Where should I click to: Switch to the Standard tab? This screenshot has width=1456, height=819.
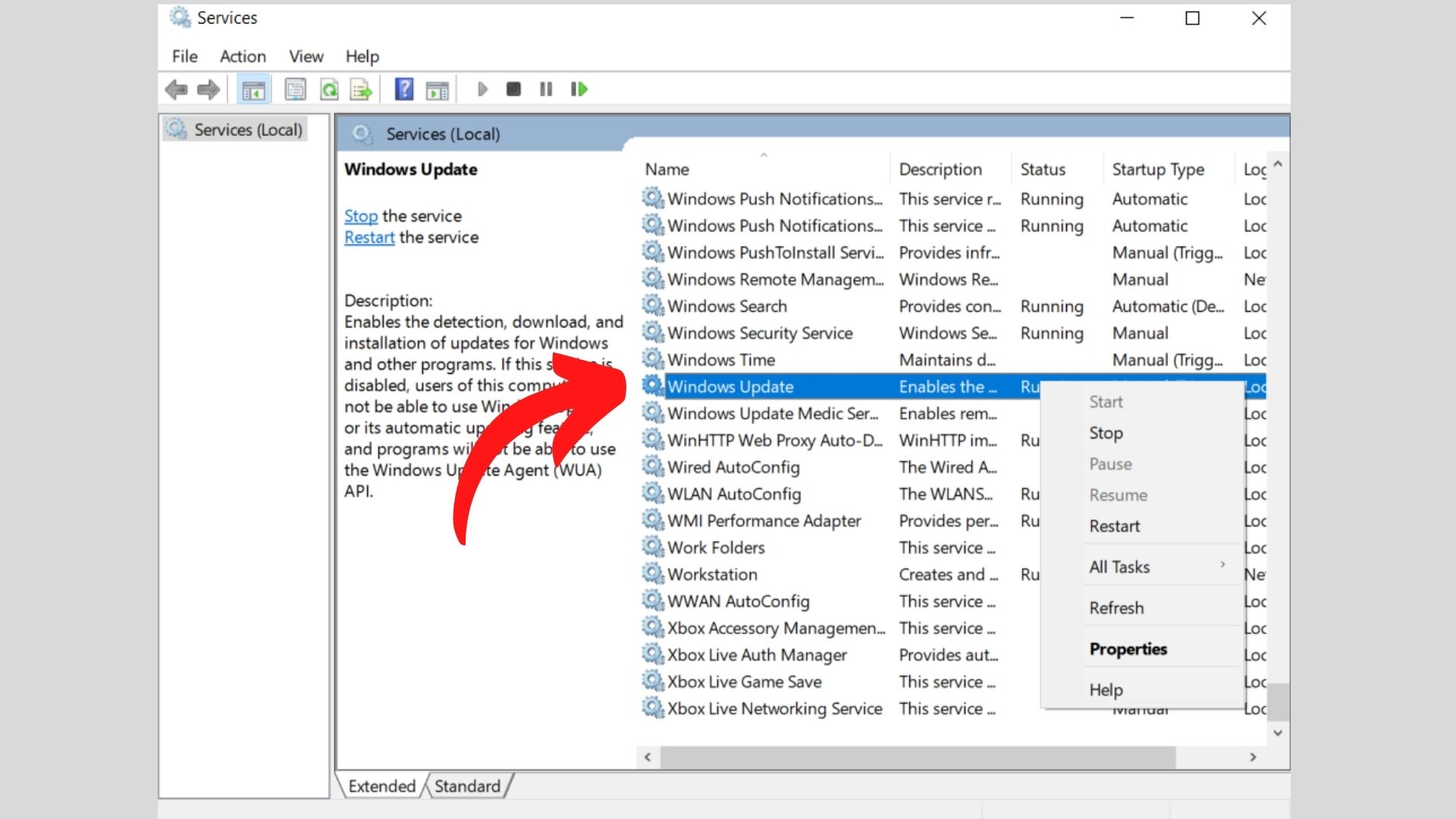(x=467, y=786)
